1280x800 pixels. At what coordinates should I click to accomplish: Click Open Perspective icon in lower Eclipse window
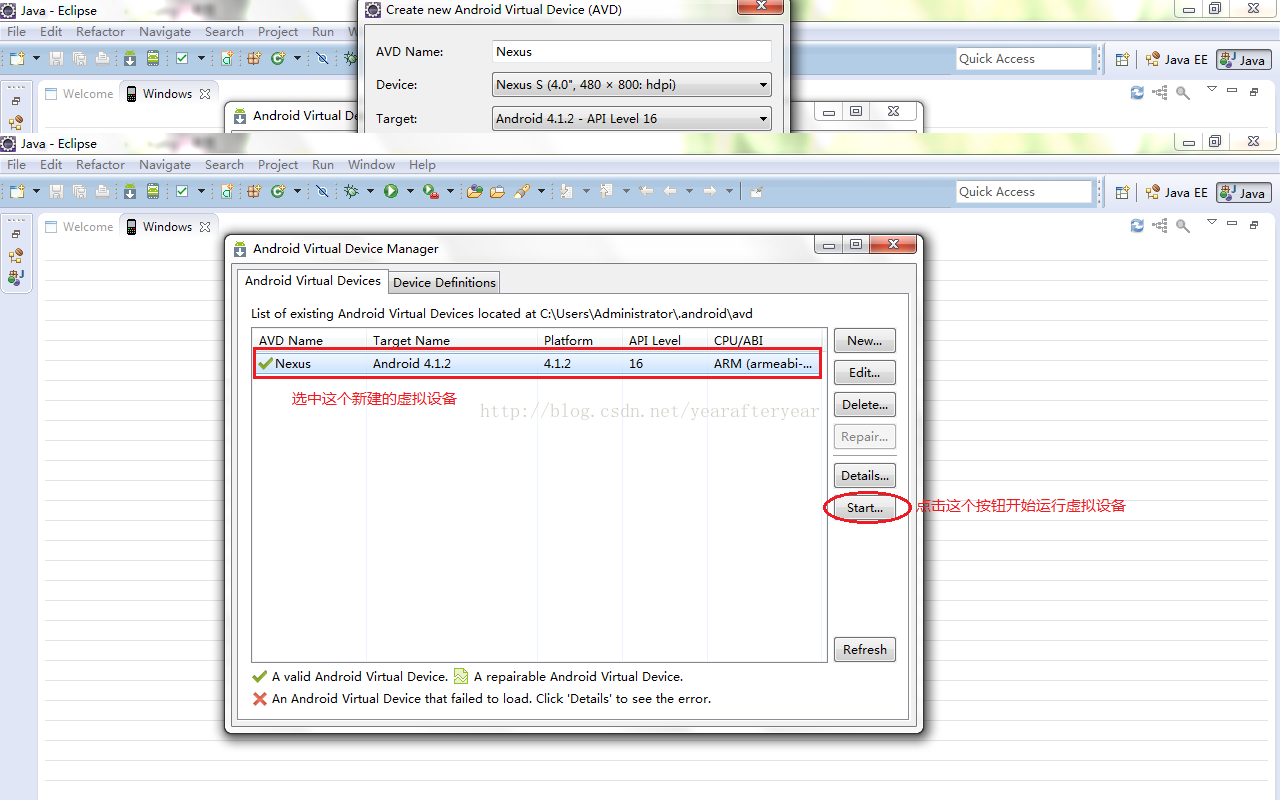pos(1122,192)
